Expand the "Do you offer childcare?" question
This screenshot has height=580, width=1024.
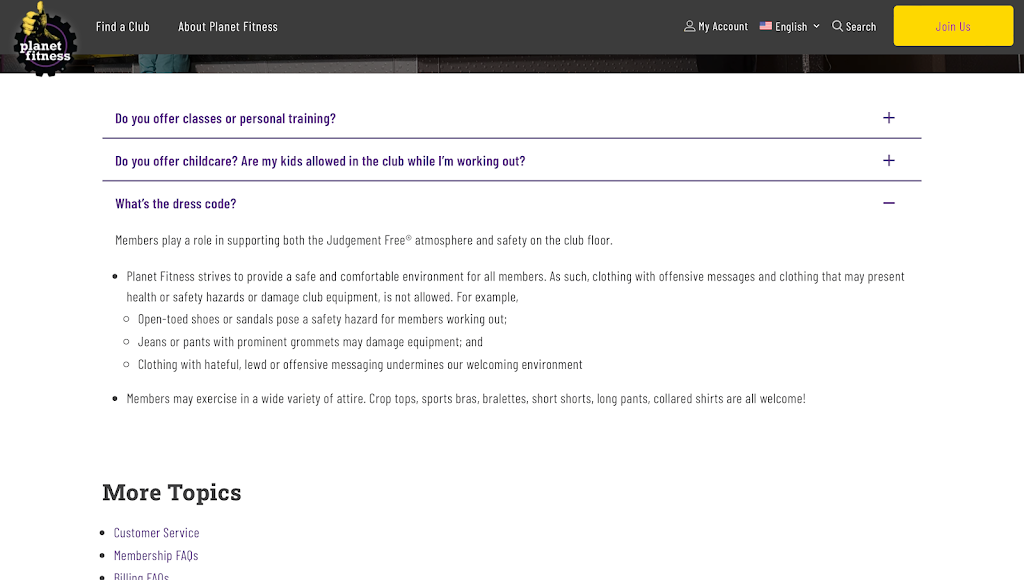pyautogui.click(x=320, y=161)
